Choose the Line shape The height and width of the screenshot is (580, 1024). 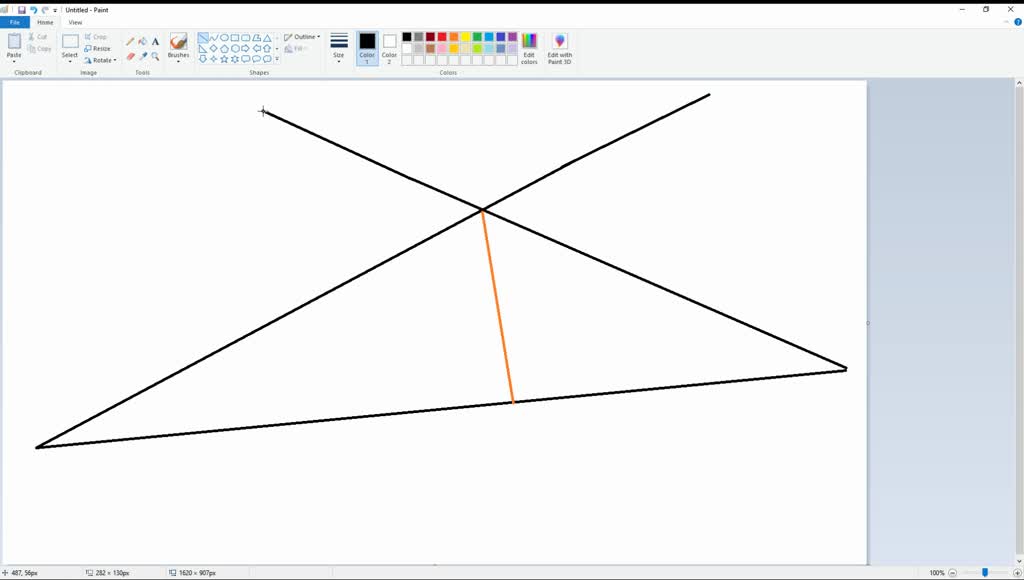pos(203,38)
